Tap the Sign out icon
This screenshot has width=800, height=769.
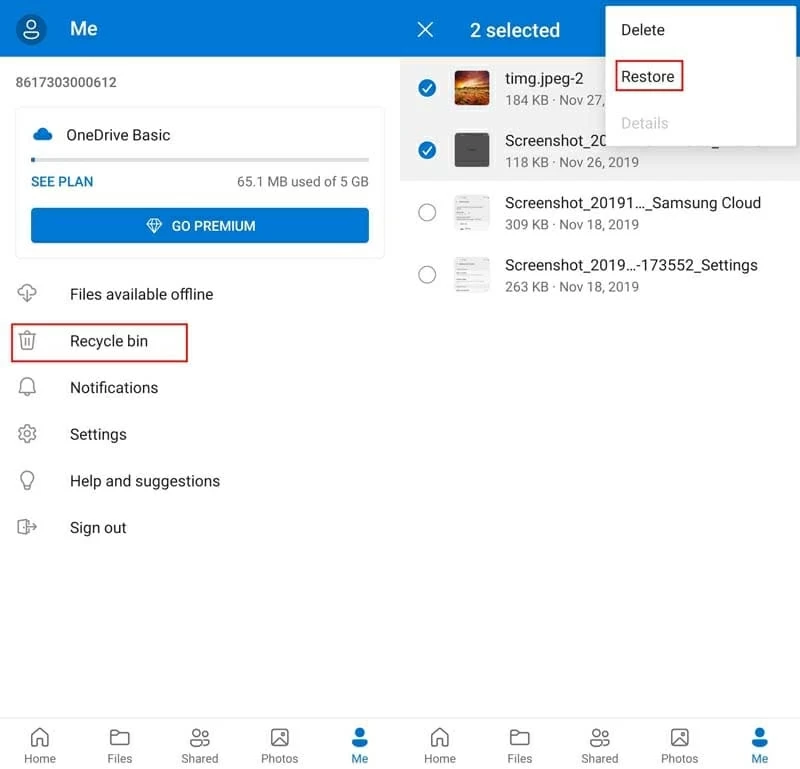tap(27, 528)
